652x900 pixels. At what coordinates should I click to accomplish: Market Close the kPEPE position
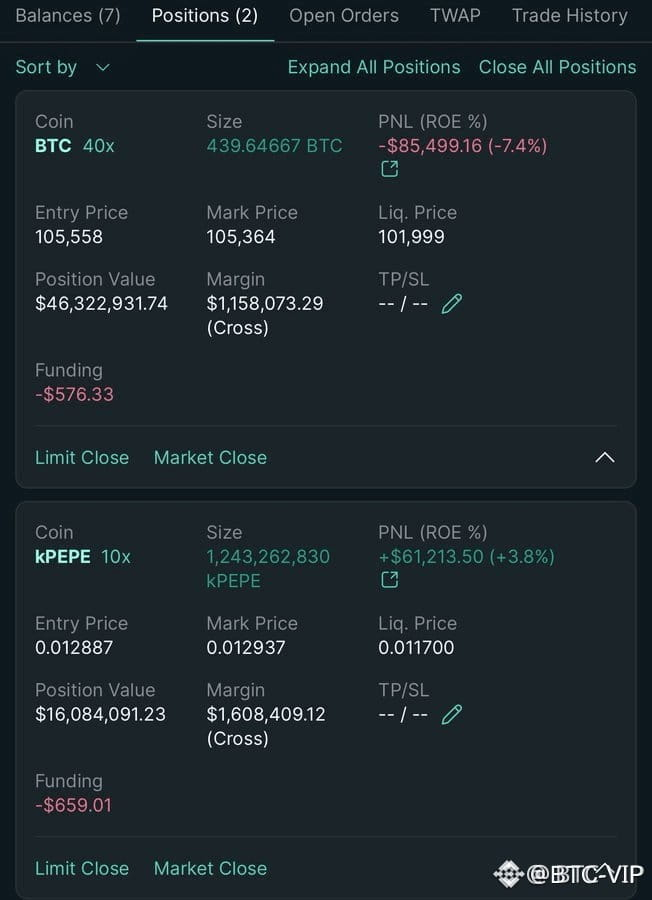[210, 868]
